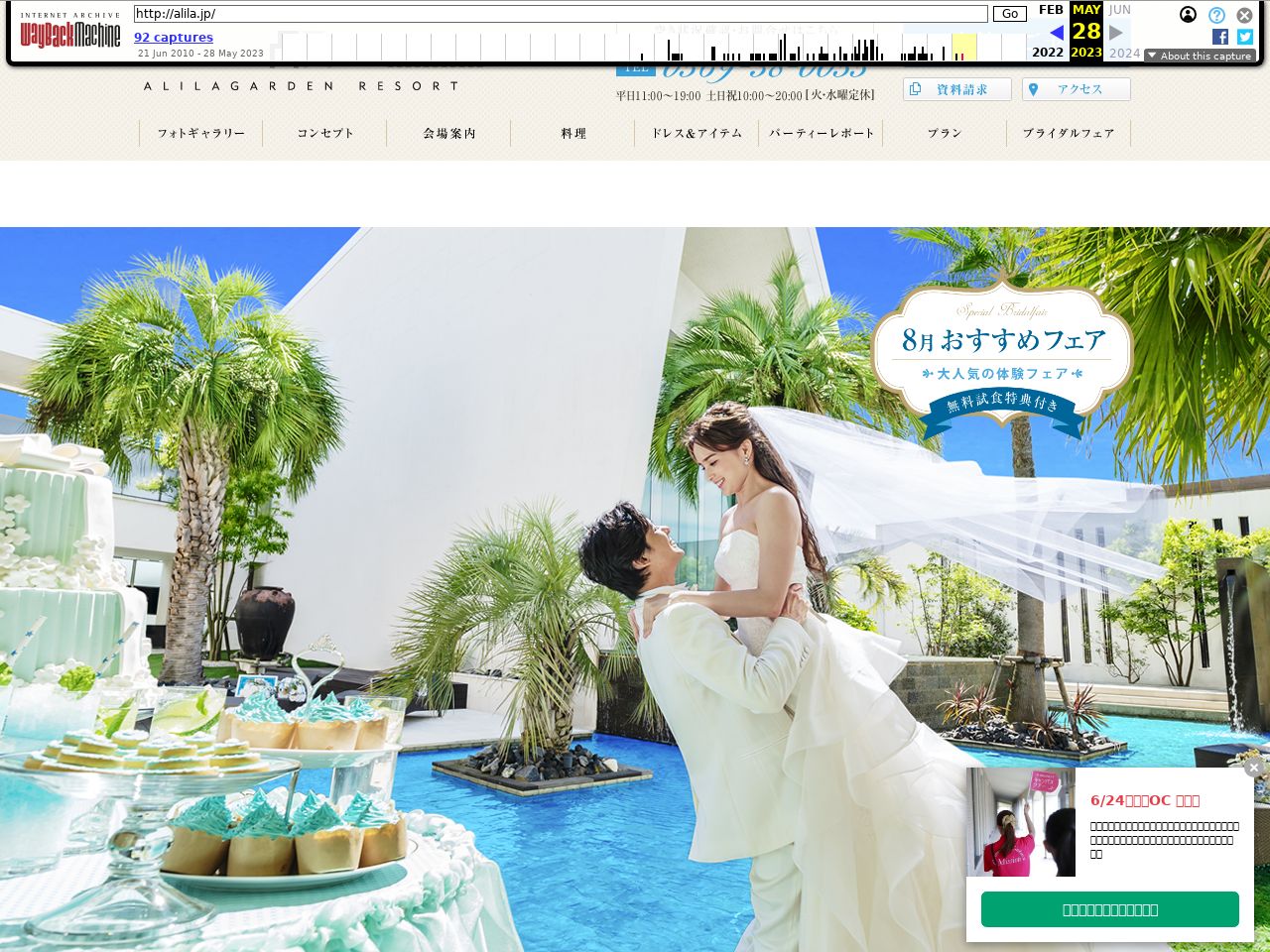The width and height of the screenshot is (1270, 952).
Task: Open the user account icon
Action: coord(1188,15)
